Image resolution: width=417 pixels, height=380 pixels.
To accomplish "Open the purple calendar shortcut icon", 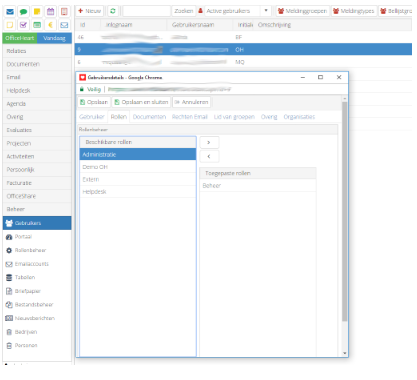I will (x=50, y=12).
